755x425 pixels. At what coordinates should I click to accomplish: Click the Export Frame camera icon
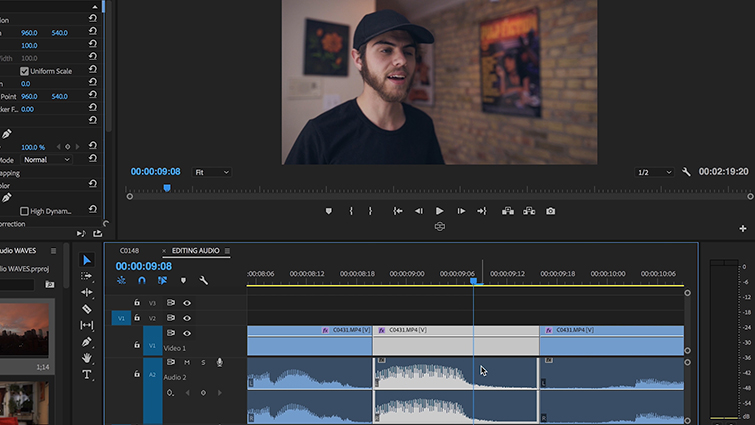[550, 211]
